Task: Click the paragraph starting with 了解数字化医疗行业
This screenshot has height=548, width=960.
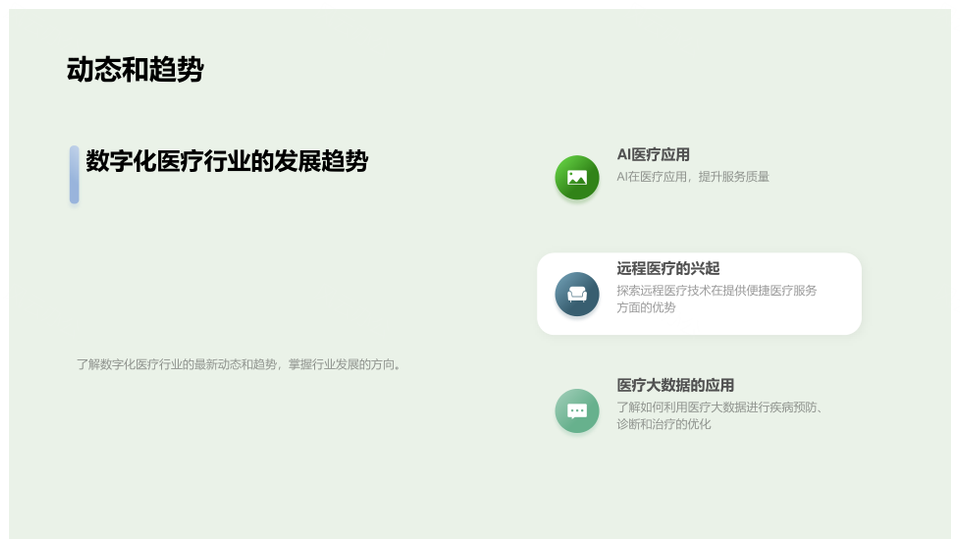Action: (x=240, y=365)
